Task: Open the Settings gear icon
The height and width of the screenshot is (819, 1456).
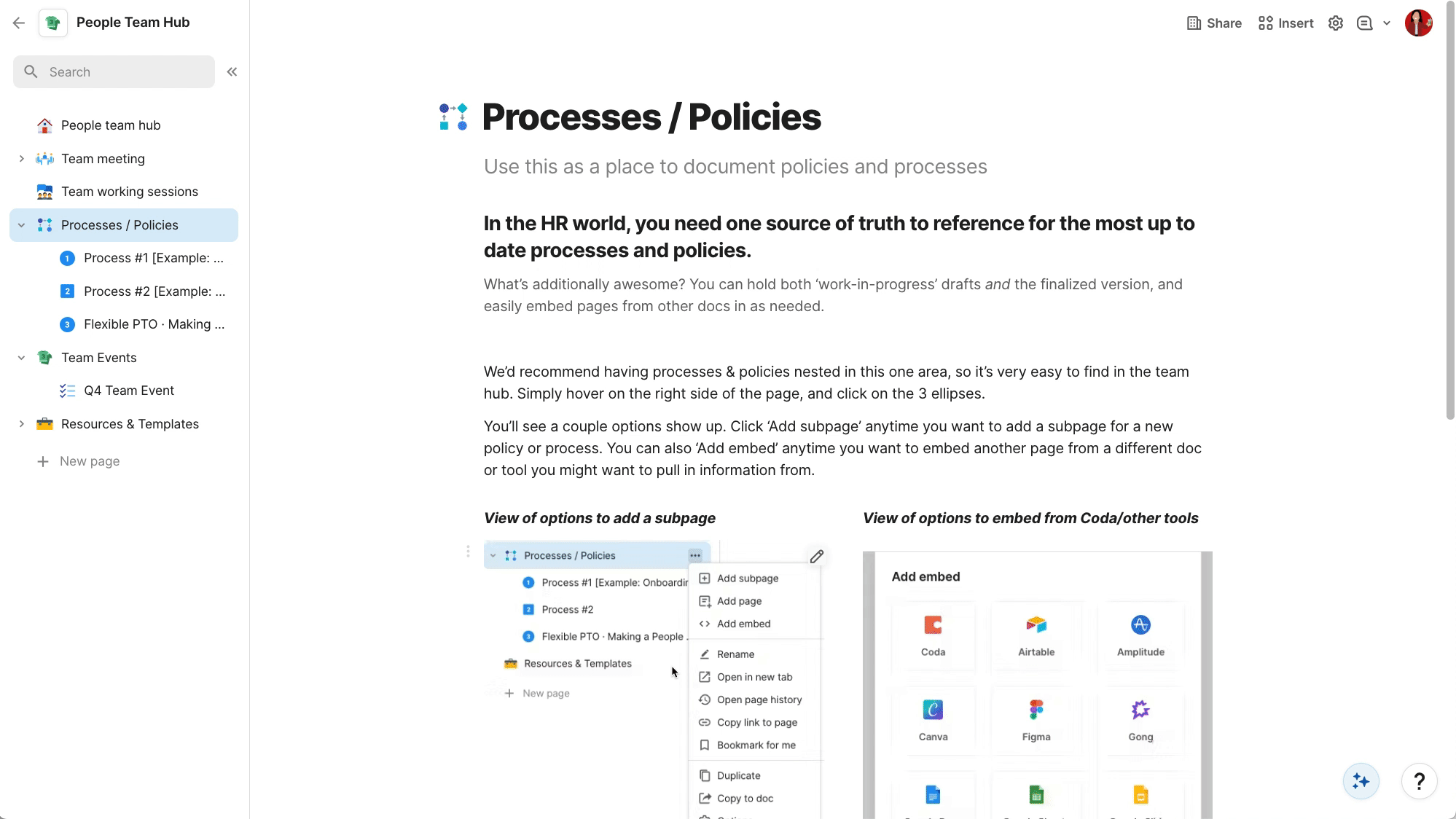Action: point(1335,22)
